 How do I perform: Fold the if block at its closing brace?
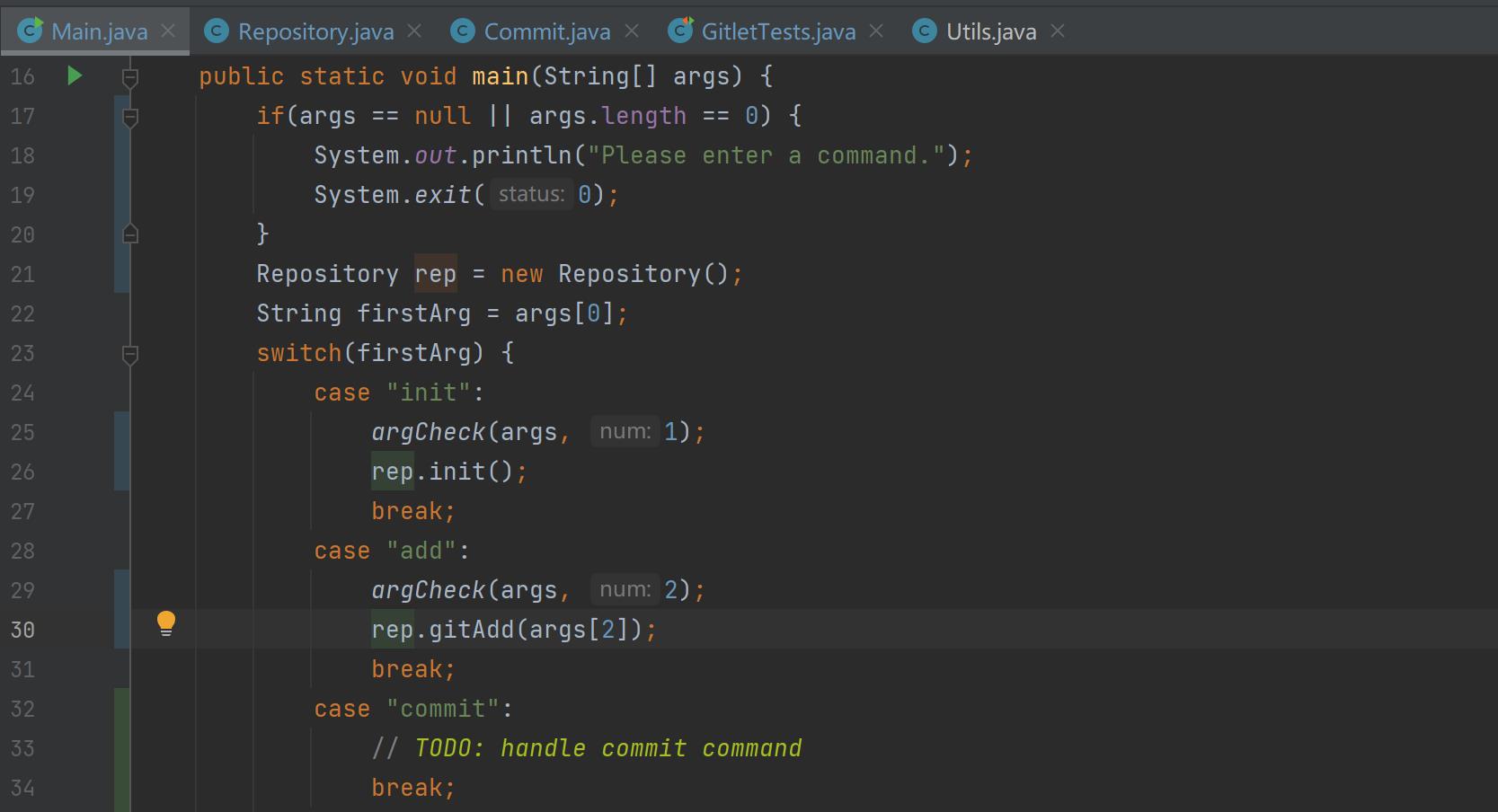(130, 234)
